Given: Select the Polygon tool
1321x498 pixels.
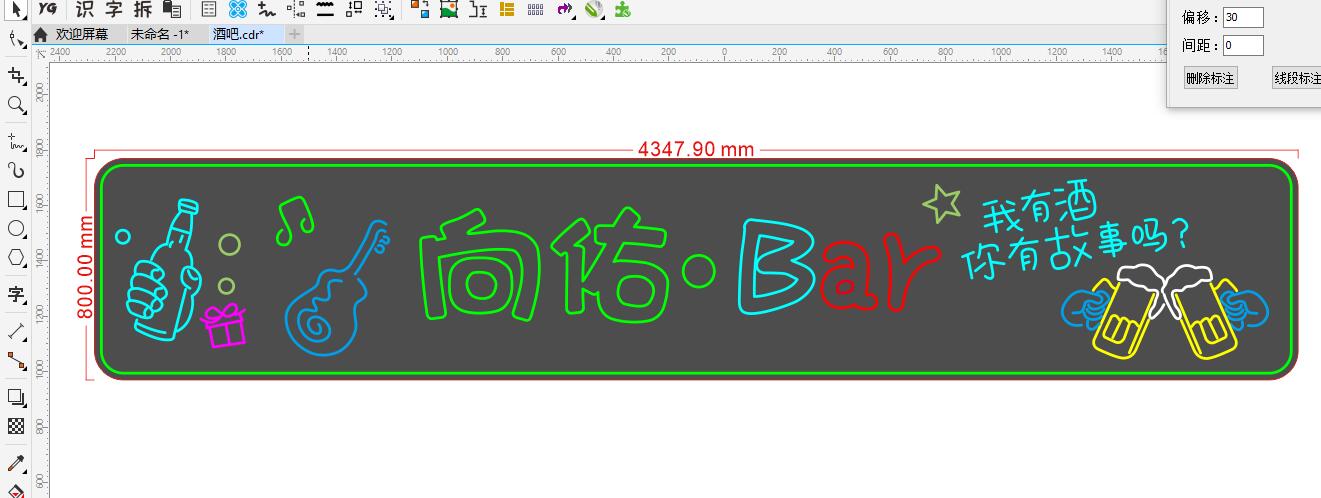Looking at the screenshot, I should point(16,258).
